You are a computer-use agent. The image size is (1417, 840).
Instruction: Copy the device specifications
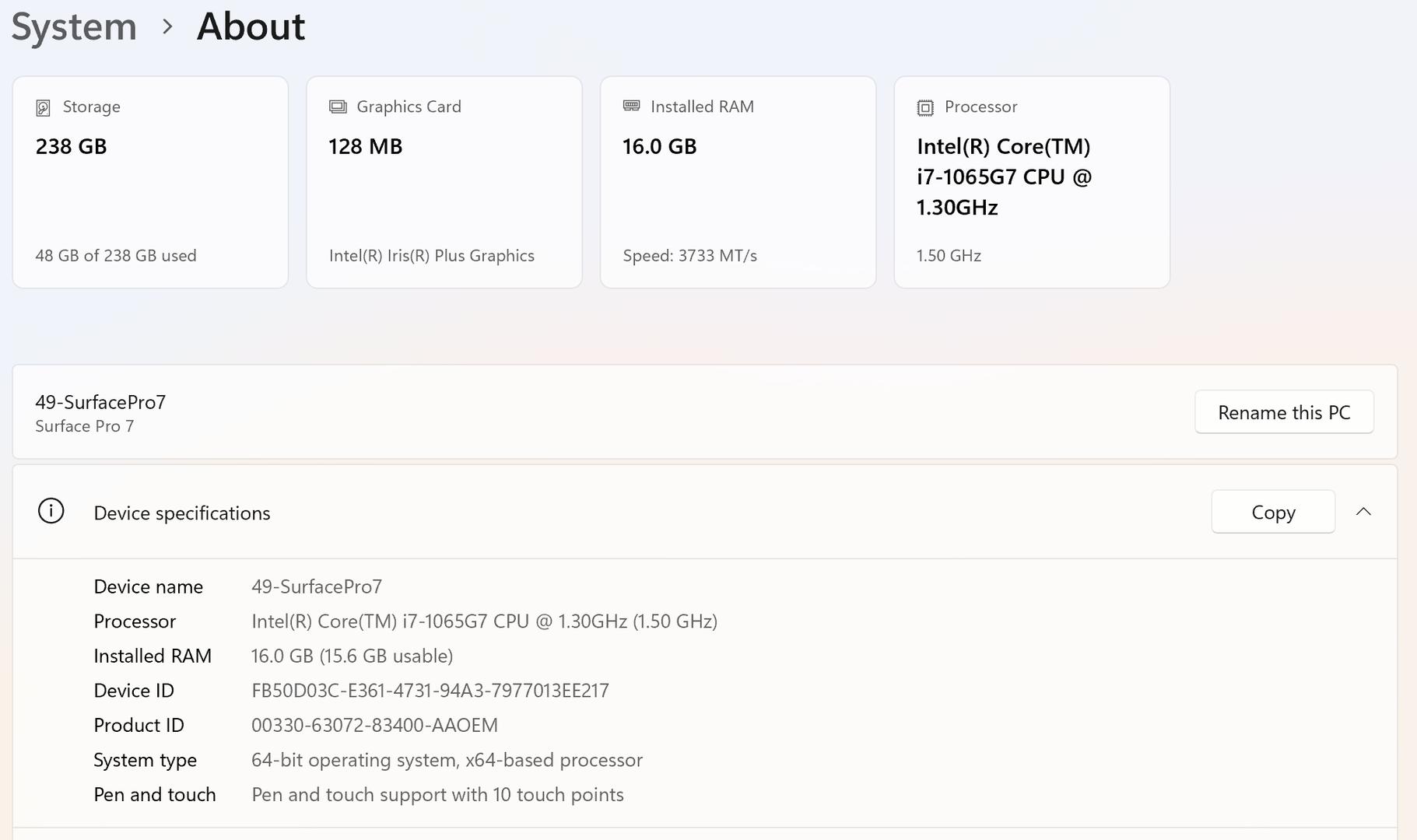point(1272,512)
